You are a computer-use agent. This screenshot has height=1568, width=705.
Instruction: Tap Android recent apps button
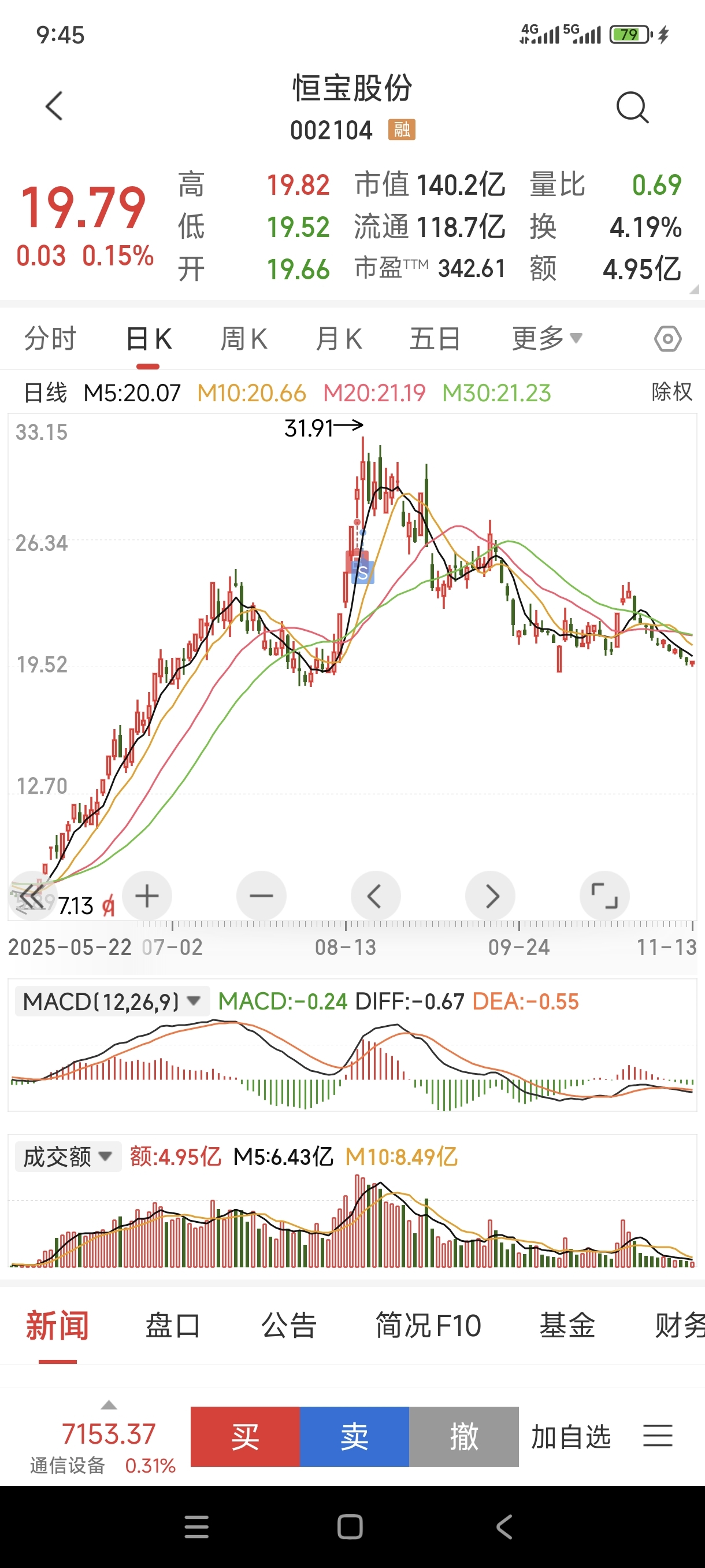point(196,1526)
